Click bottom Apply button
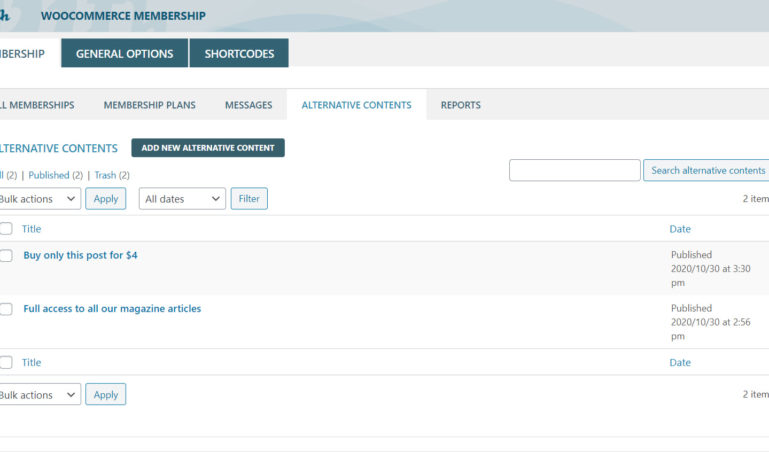The image size is (769, 452). pos(105,394)
